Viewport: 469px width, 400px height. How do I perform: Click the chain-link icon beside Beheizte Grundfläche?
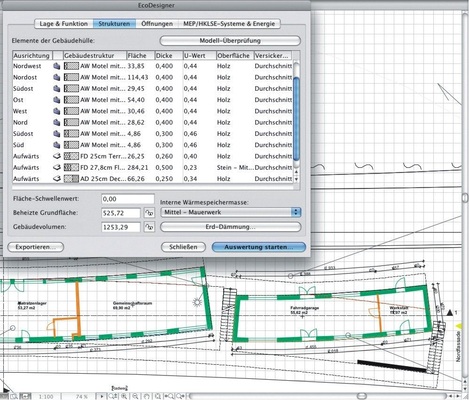149,213
